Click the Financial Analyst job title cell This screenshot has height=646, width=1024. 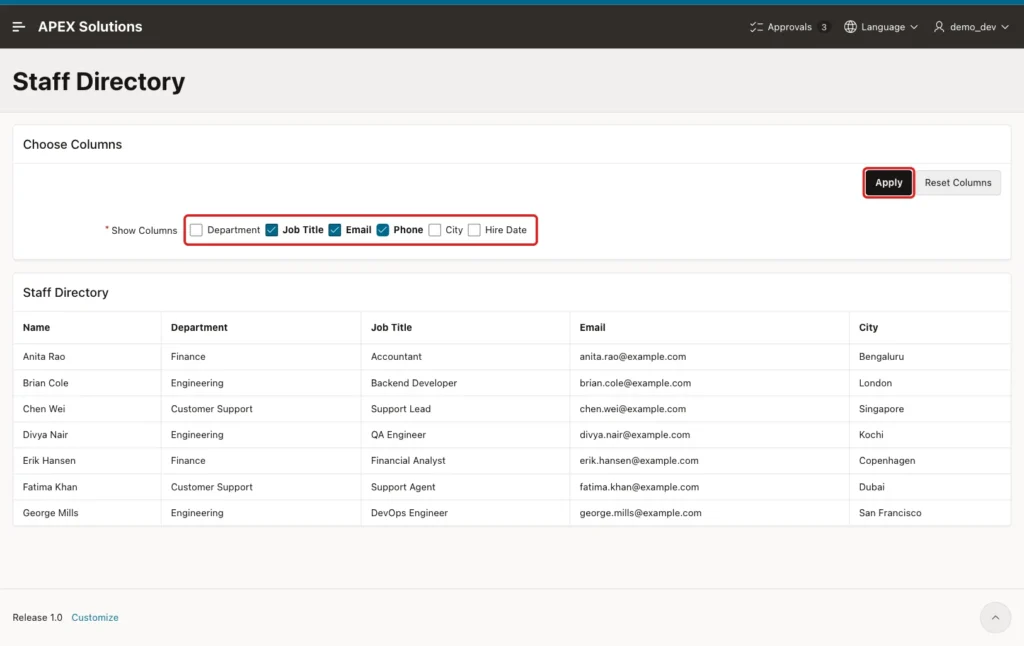click(x=465, y=460)
